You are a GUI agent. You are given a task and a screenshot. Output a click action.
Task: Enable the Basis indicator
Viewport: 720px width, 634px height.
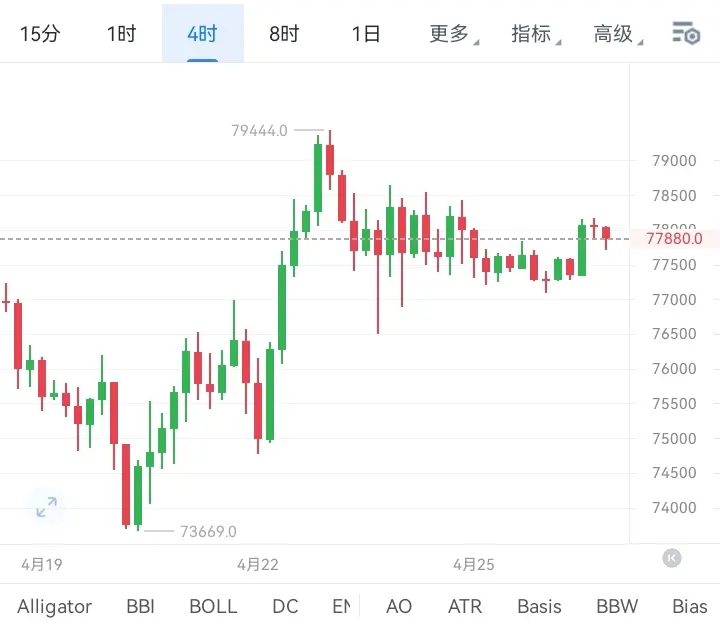(x=540, y=606)
